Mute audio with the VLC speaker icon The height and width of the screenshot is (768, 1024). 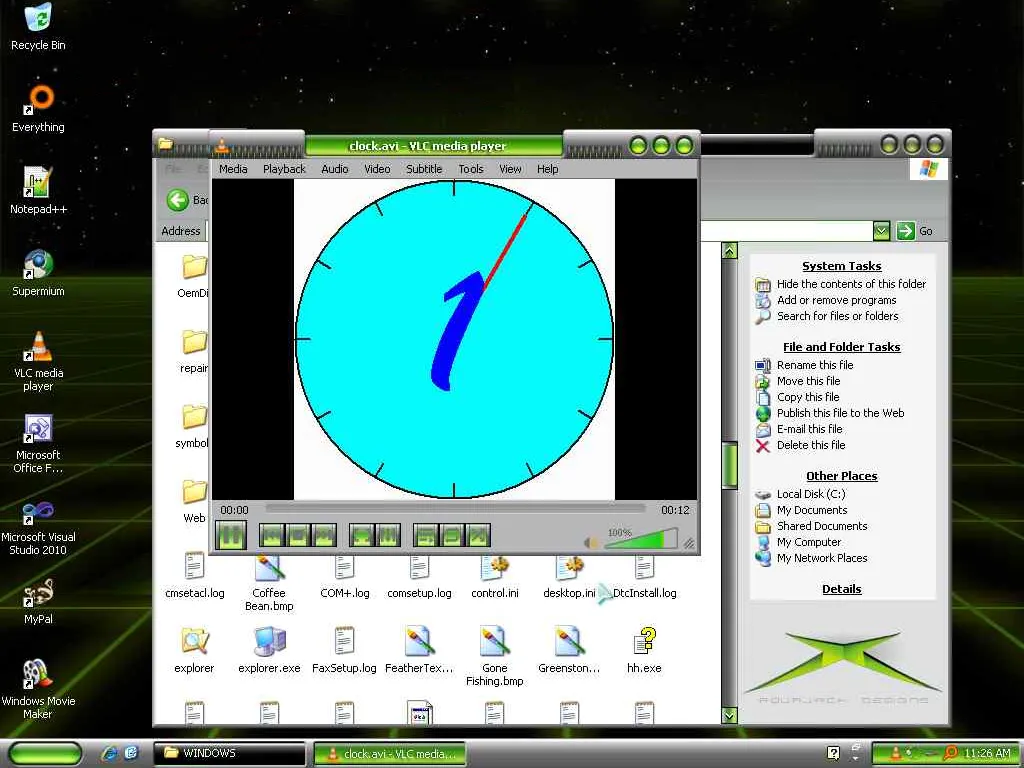click(x=592, y=543)
